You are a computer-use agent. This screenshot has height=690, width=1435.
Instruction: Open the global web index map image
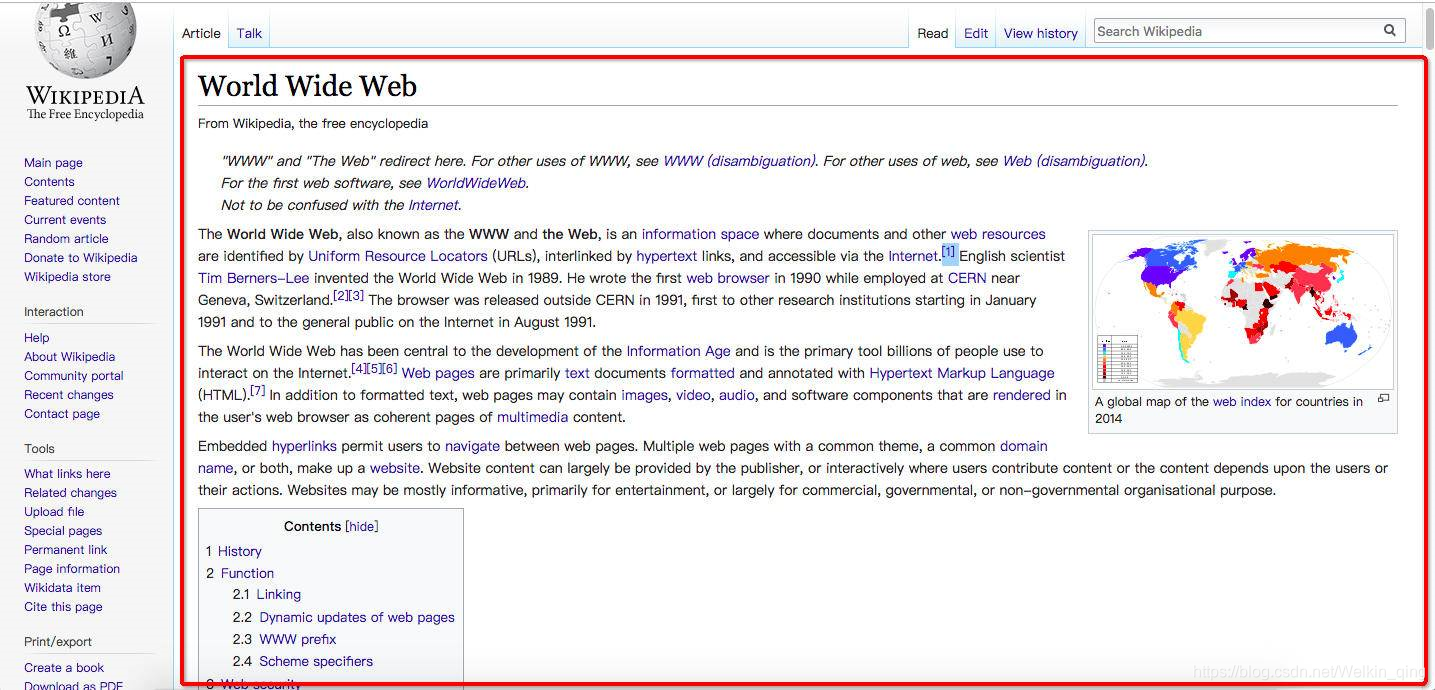(x=1243, y=312)
